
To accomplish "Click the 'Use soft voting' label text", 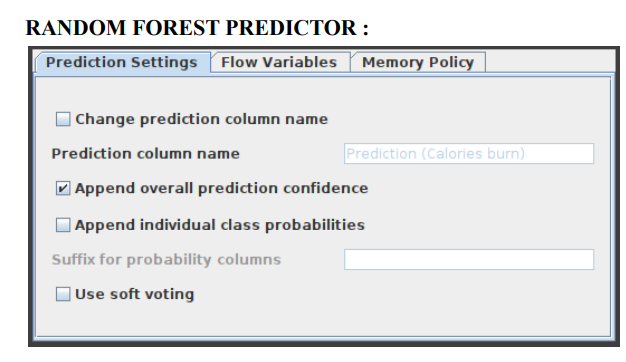I will pos(135,294).
